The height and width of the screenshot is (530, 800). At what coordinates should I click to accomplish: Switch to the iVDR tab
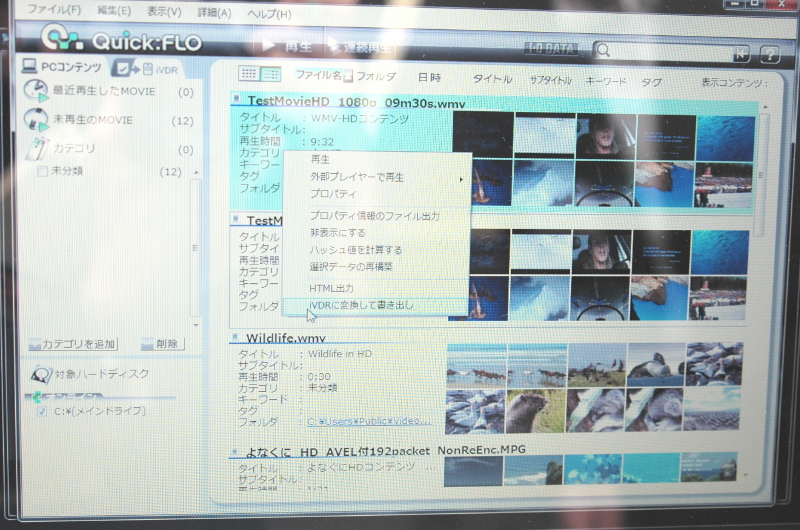point(160,69)
